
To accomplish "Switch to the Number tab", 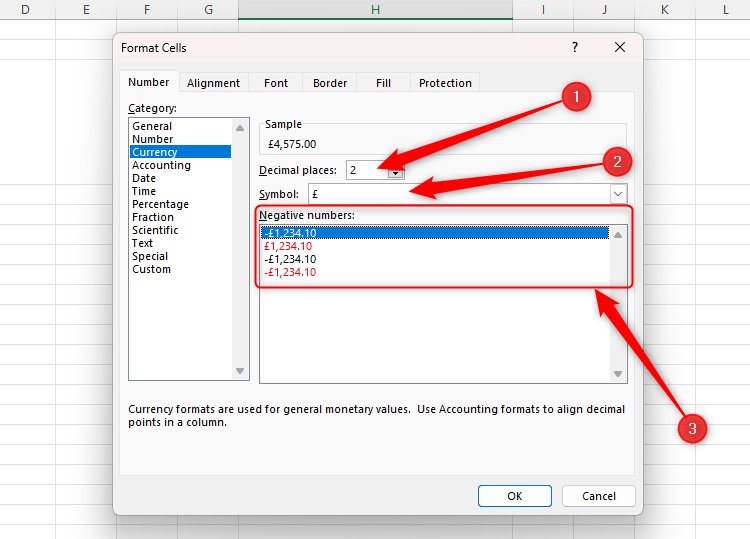I will click(x=149, y=82).
